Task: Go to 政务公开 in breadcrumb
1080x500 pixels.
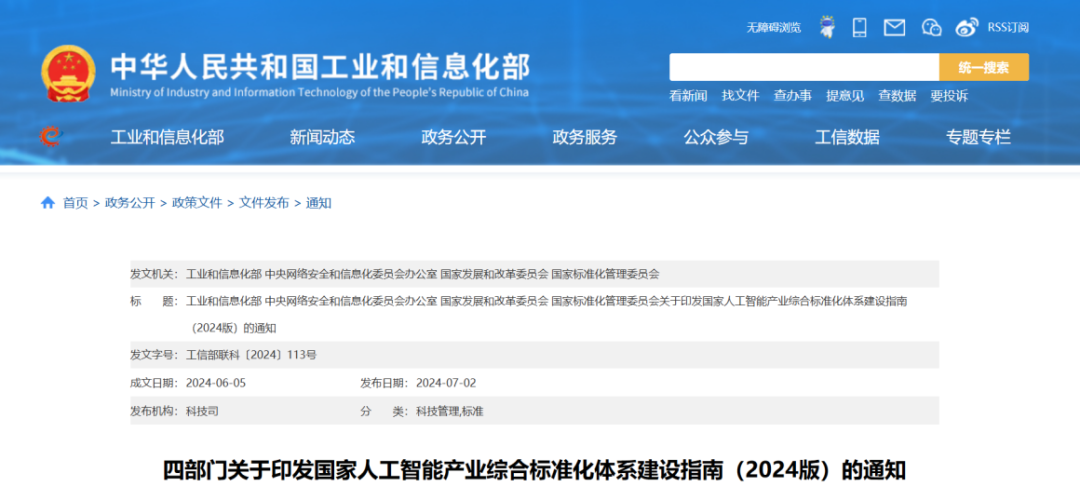Action: pyautogui.click(x=130, y=202)
